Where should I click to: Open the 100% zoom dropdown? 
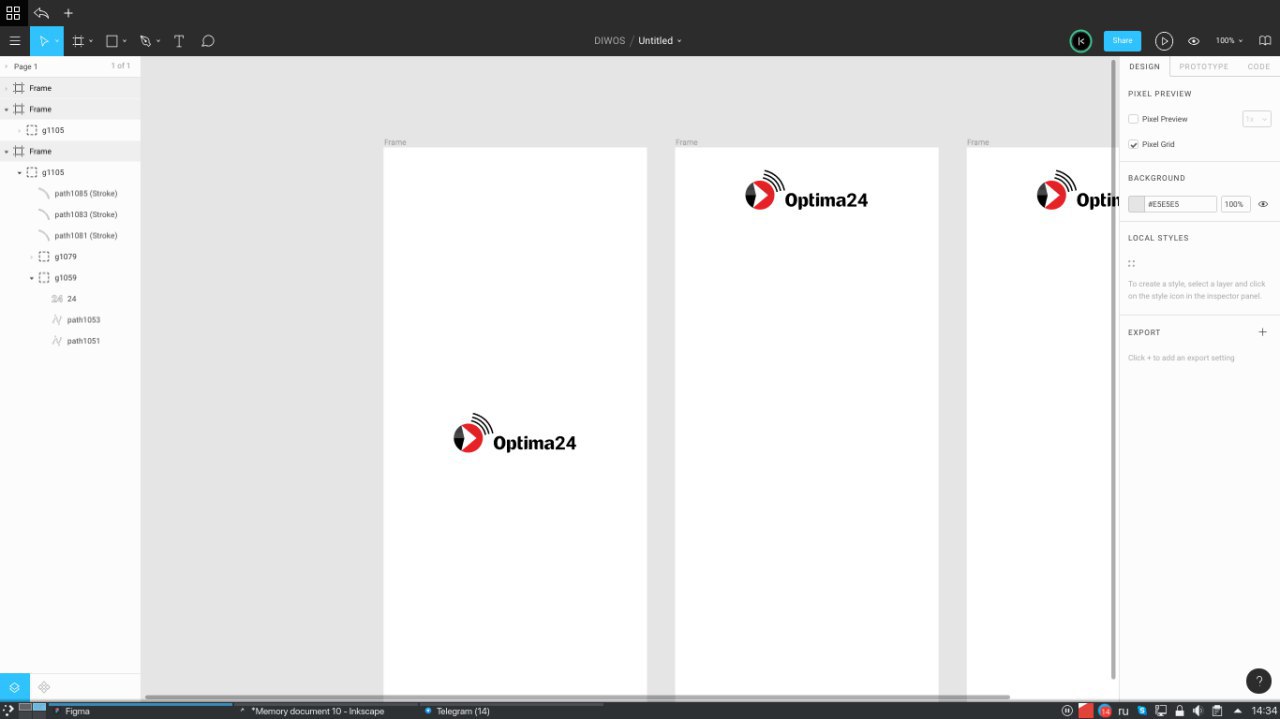click(1229, 41)
